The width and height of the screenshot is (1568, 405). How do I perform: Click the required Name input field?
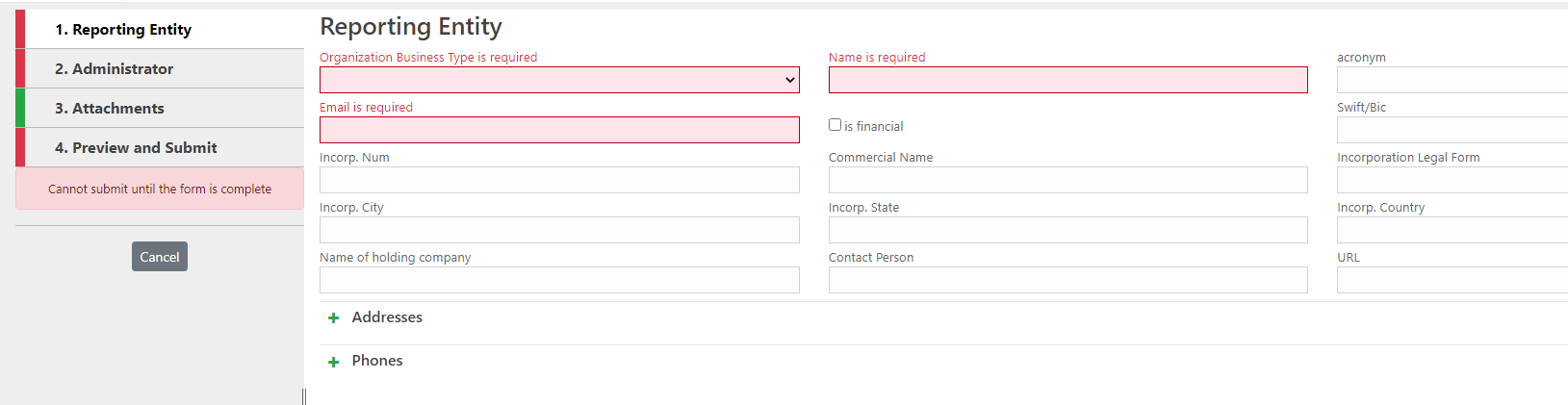click(x=1067, y=80)
